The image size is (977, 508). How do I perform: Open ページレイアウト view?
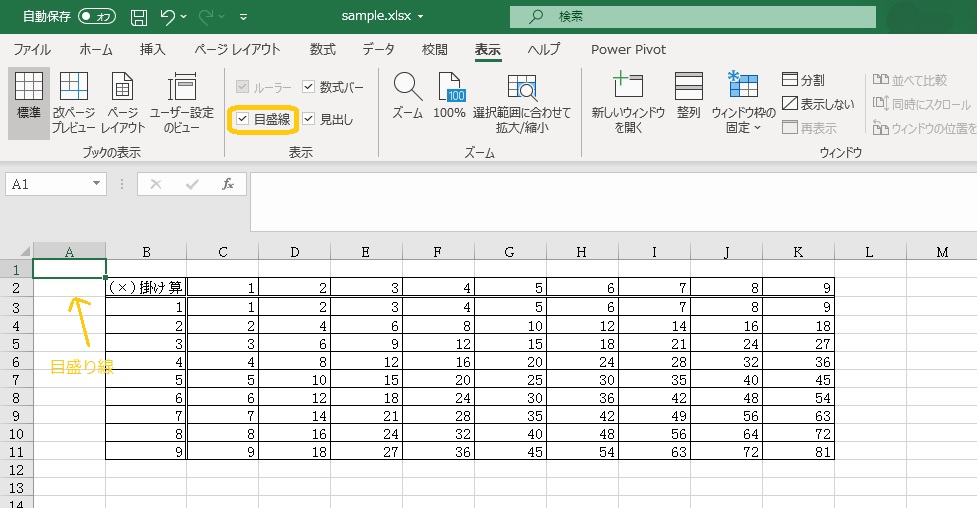point(123,89)
